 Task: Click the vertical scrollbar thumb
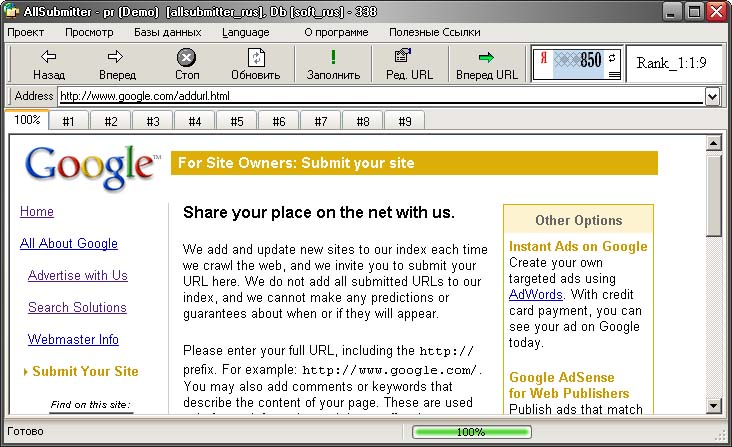(x=713, y=196)
